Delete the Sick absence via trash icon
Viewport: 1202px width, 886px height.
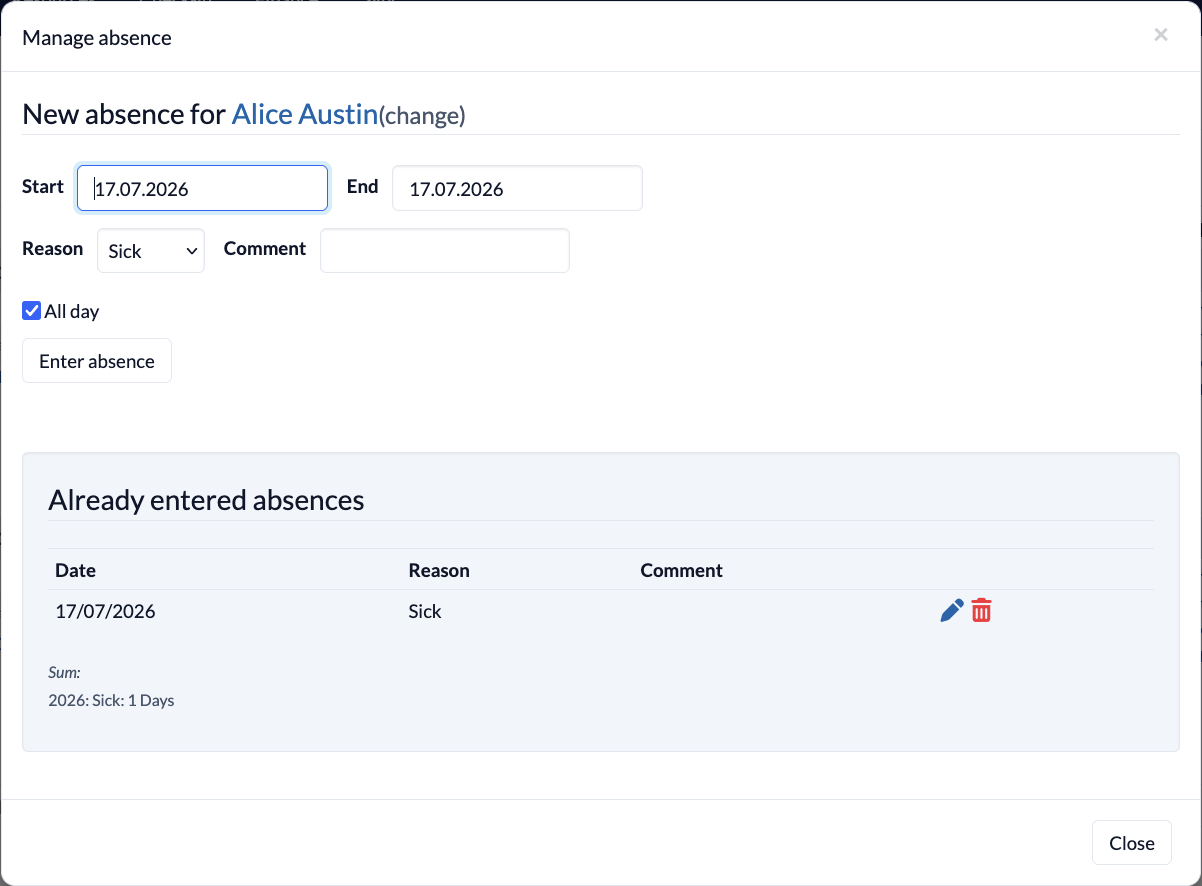click(x=982, y=611)
